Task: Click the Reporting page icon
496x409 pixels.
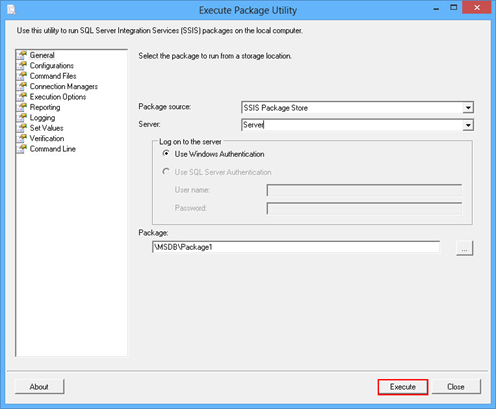Action: 22,107
